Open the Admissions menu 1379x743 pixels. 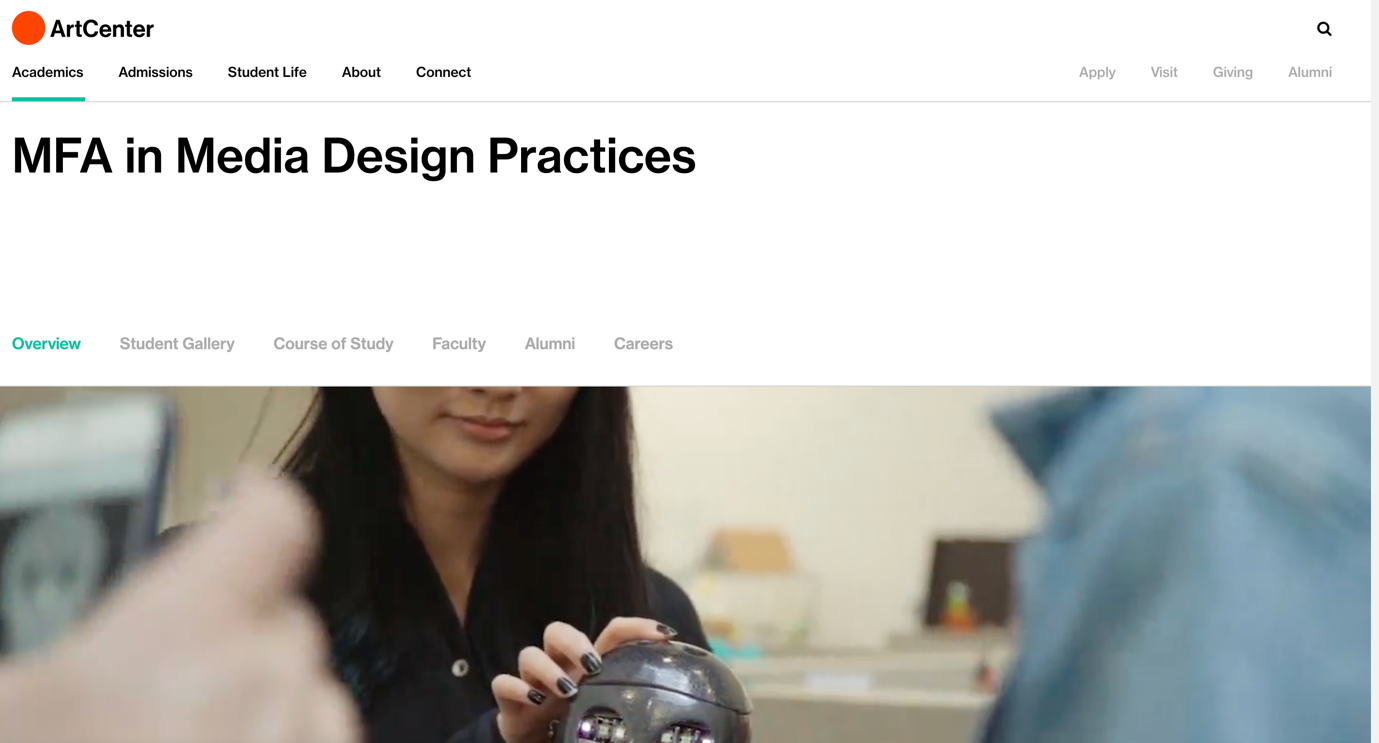click(155, 72)
